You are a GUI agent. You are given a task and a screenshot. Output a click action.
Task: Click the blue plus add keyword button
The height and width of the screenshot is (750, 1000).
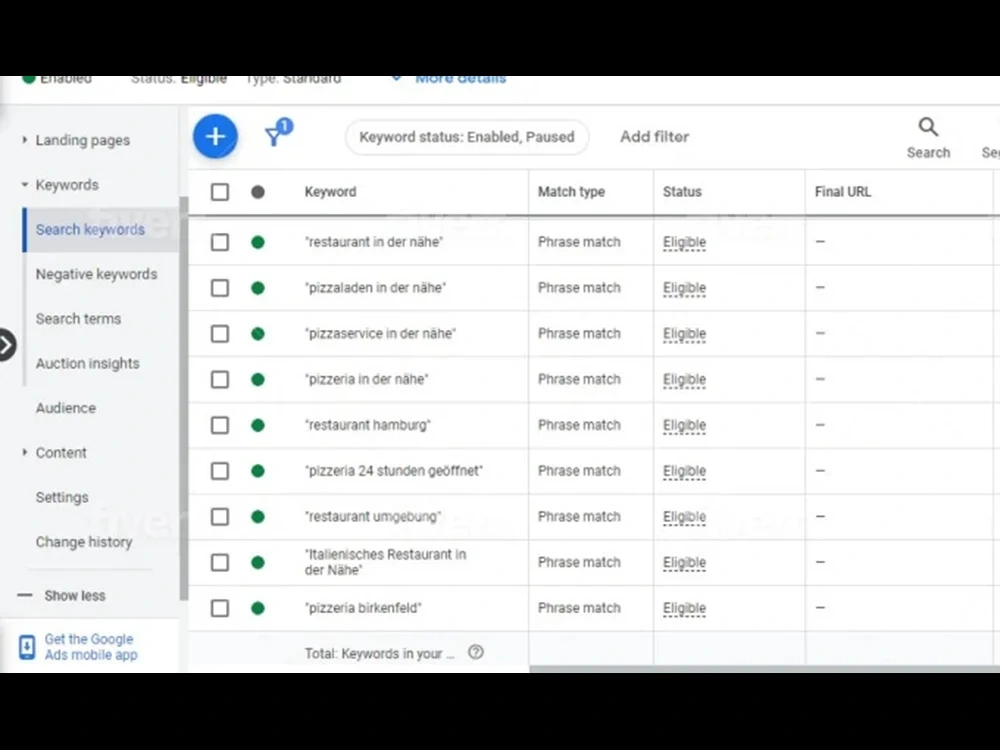(x=216, y=136)
